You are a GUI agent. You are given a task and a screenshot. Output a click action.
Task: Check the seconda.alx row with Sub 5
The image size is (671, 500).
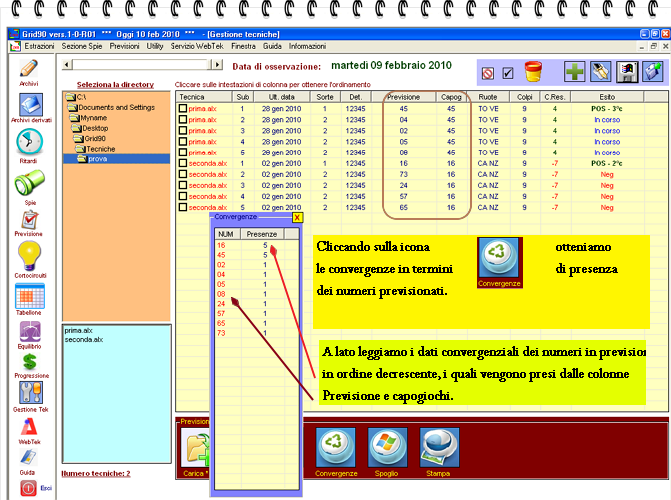[183, 207]
